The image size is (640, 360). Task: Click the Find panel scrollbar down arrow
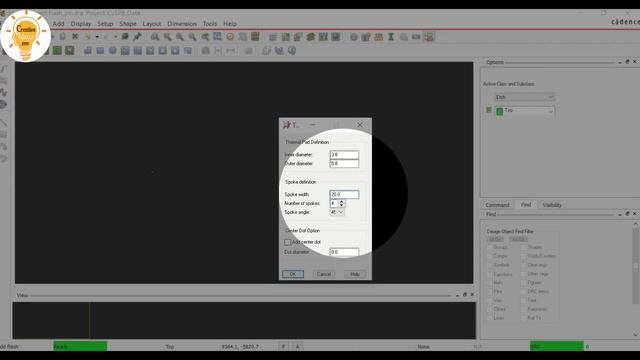pyautogui.click(x=636, y=335)
